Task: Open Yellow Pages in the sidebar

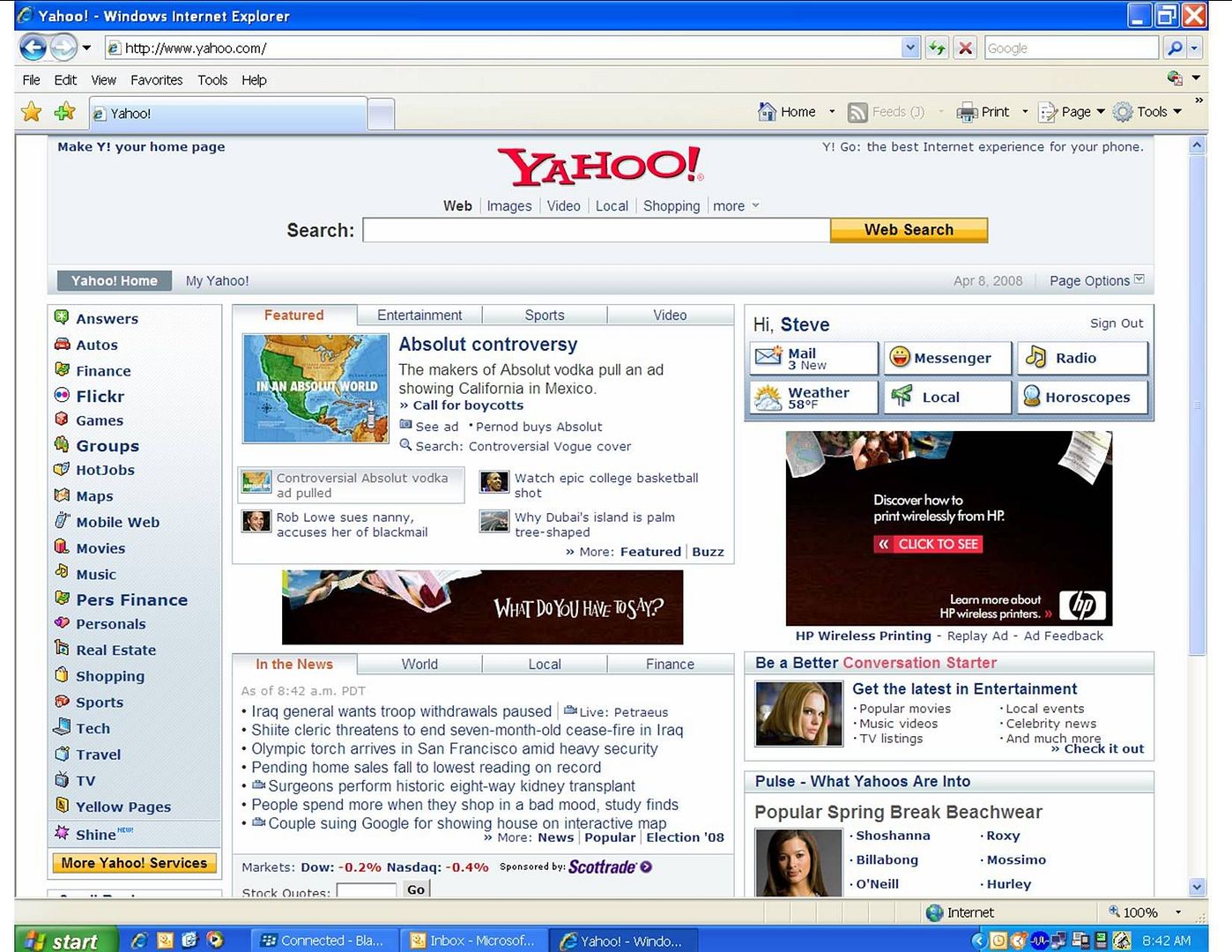Action: 122,807
